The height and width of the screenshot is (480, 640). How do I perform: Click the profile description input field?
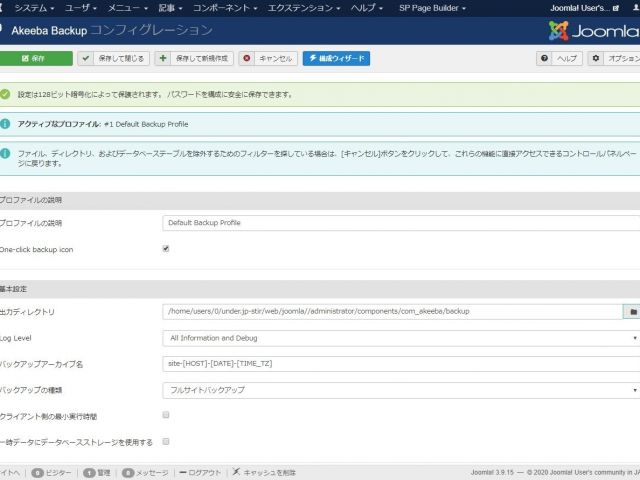pos(401,223)
